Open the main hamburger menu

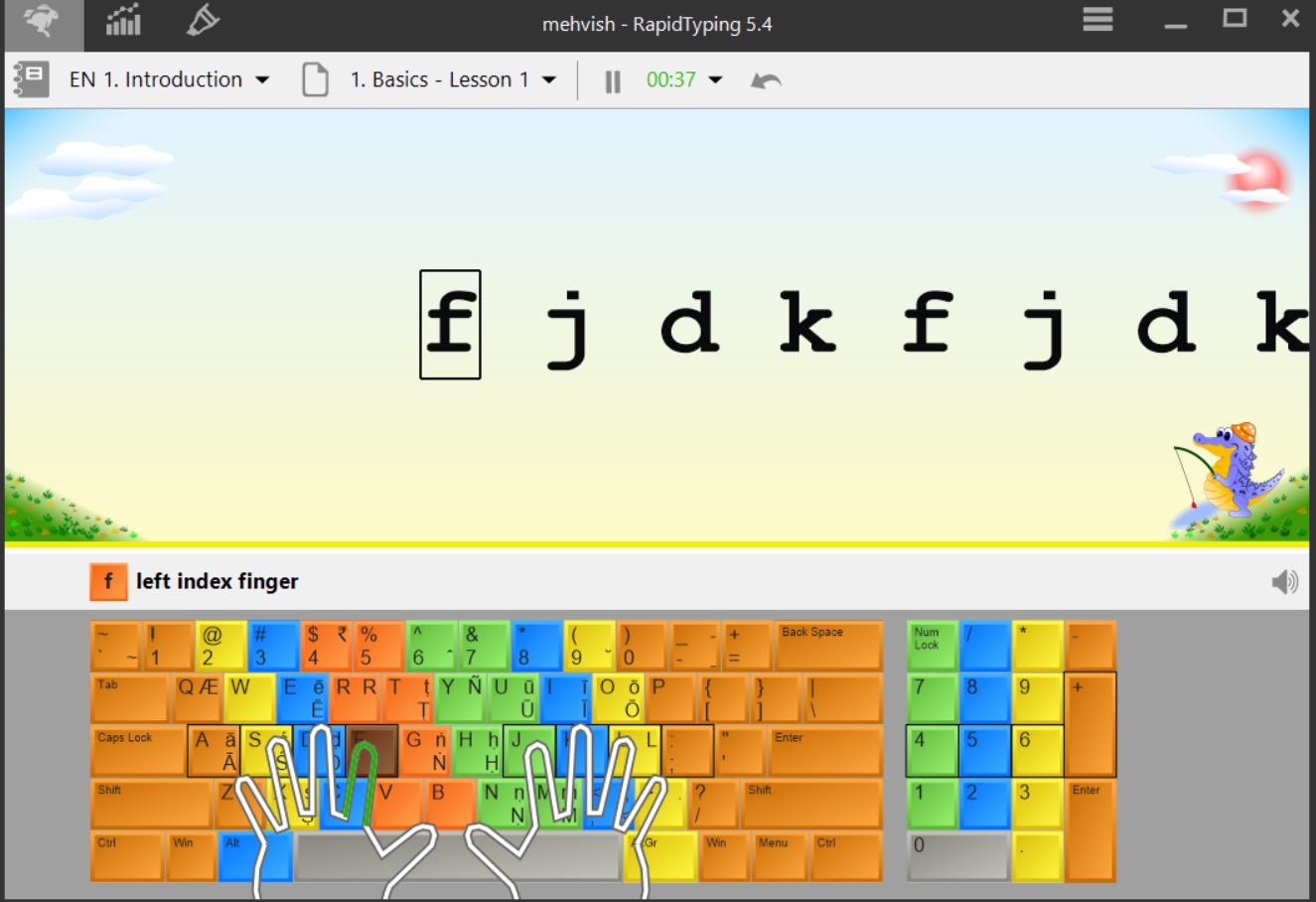coord(1097,20)
